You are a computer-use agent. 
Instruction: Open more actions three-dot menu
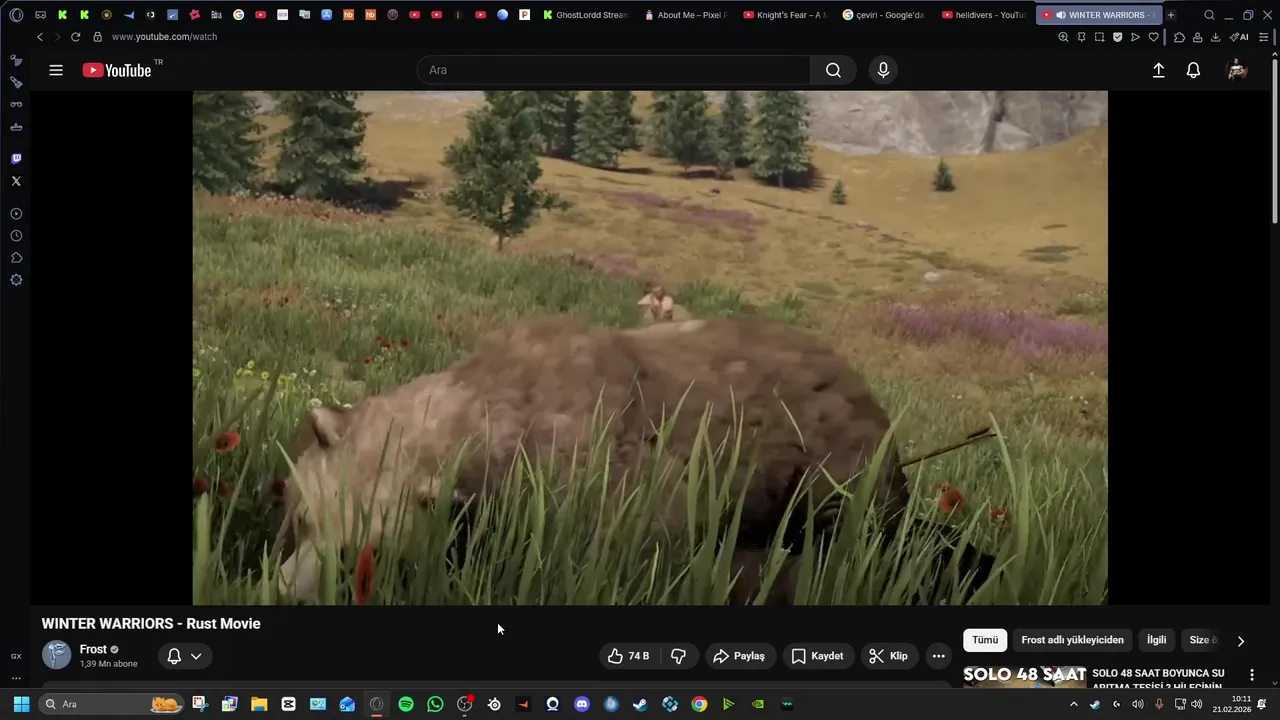[x=938, y=656]
